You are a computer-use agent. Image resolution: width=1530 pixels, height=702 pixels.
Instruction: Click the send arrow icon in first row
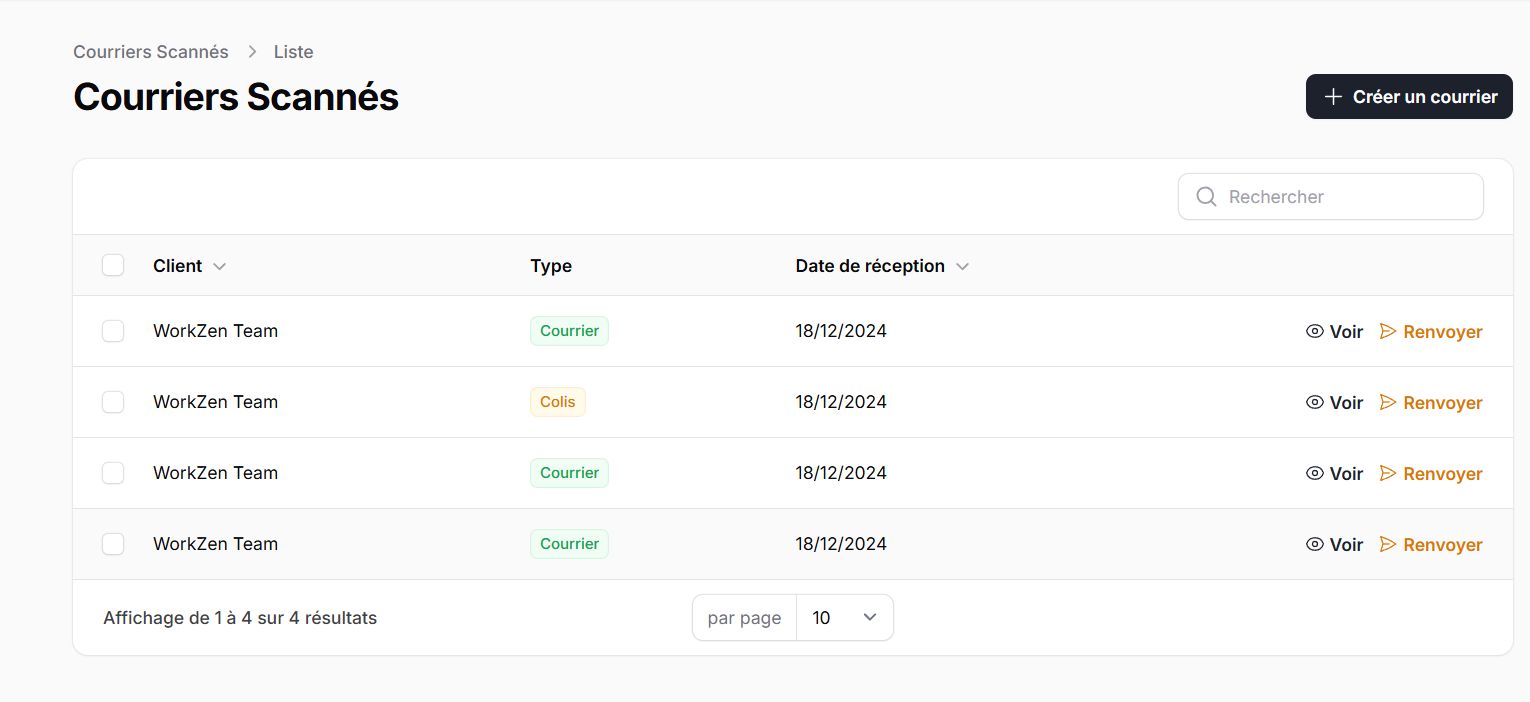click(x=1388, y=331)
